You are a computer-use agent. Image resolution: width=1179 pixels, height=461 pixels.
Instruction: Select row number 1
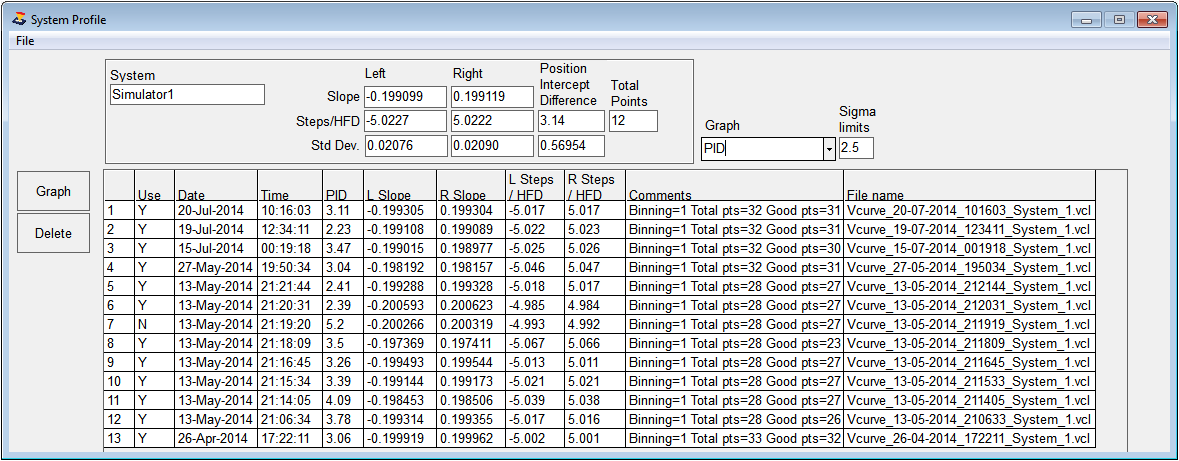click(119, 209)
